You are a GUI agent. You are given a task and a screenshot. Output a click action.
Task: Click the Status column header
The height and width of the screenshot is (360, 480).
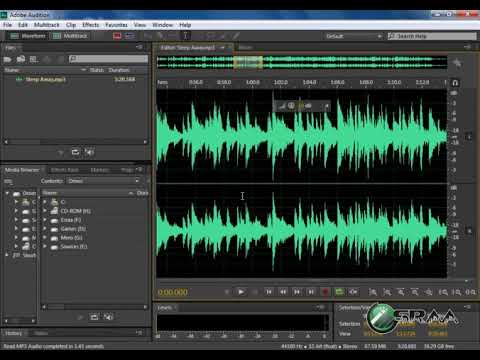[x=97, y=70]
